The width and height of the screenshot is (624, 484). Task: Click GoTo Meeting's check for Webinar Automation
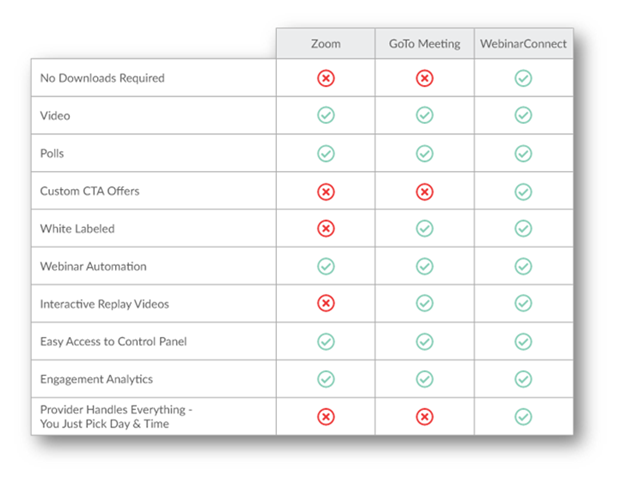(x=425, y=266)
